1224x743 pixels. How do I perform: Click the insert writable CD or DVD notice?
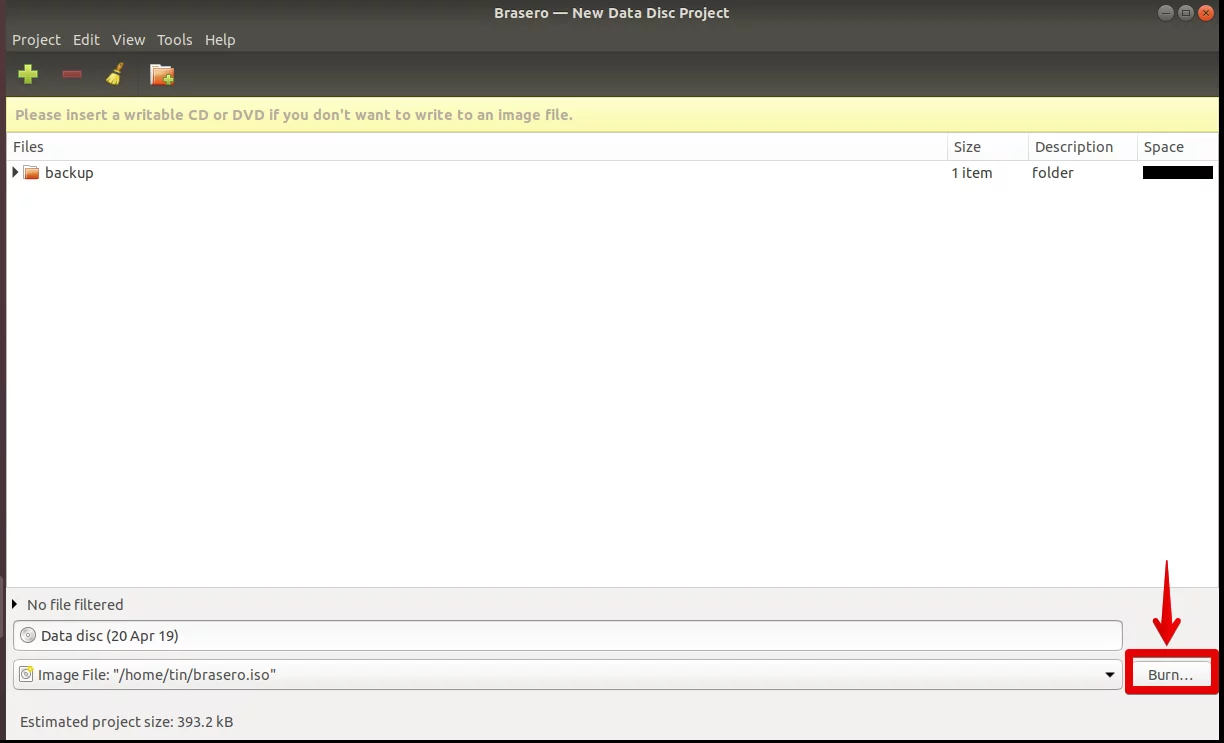pos(294,115)
